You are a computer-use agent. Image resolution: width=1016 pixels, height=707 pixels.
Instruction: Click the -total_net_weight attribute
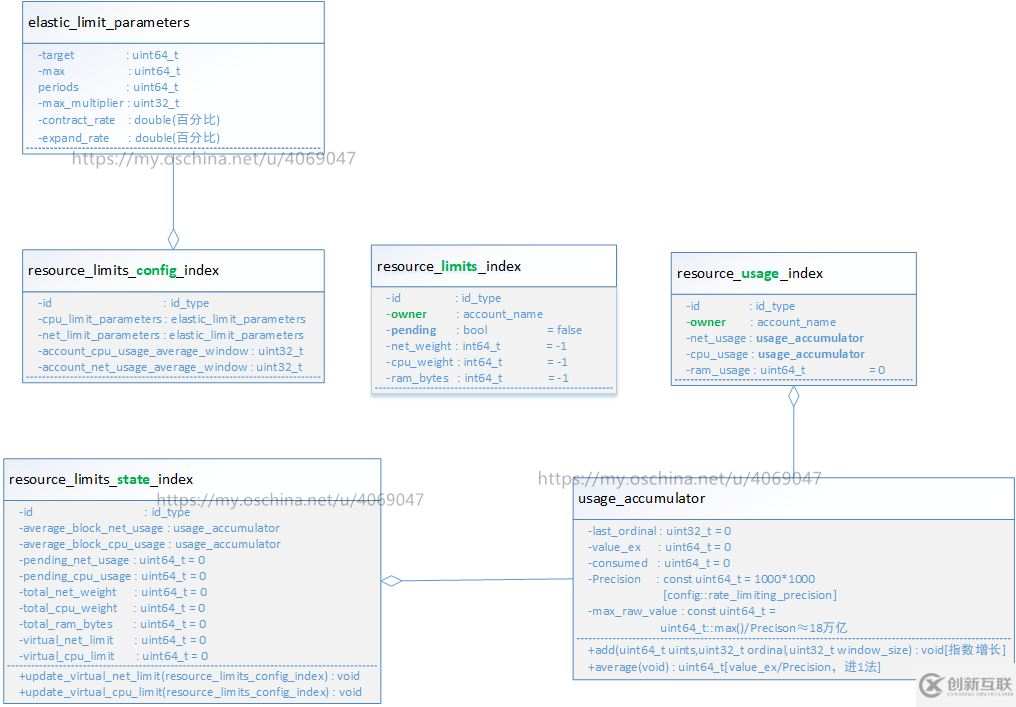[x=113, y=592]
